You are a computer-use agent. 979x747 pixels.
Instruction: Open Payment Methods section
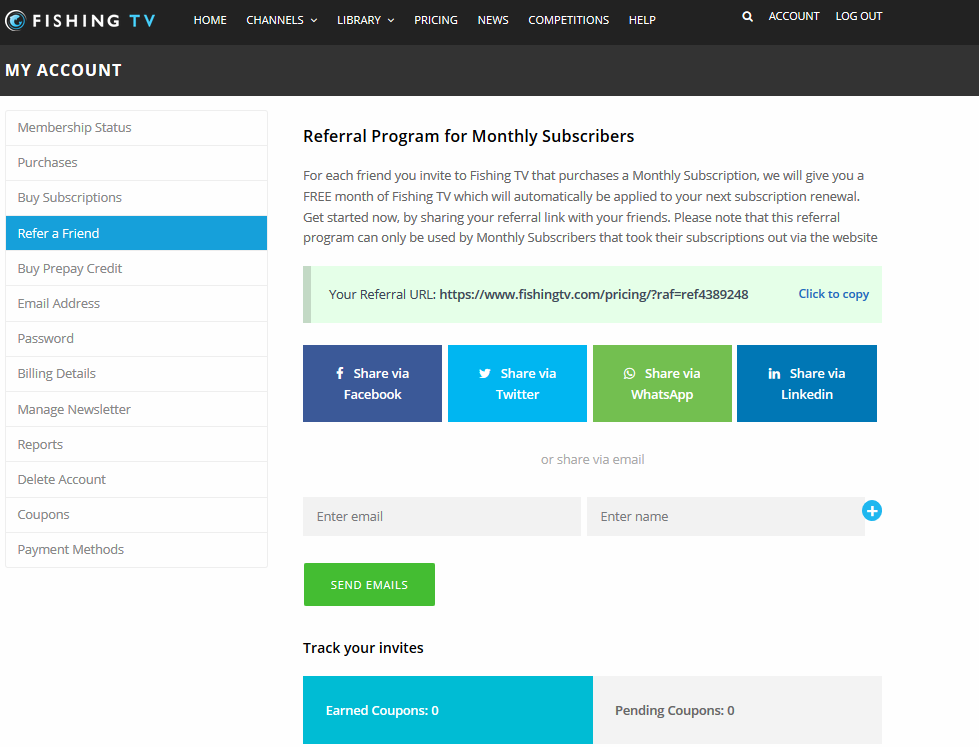(x=136, y=550)
